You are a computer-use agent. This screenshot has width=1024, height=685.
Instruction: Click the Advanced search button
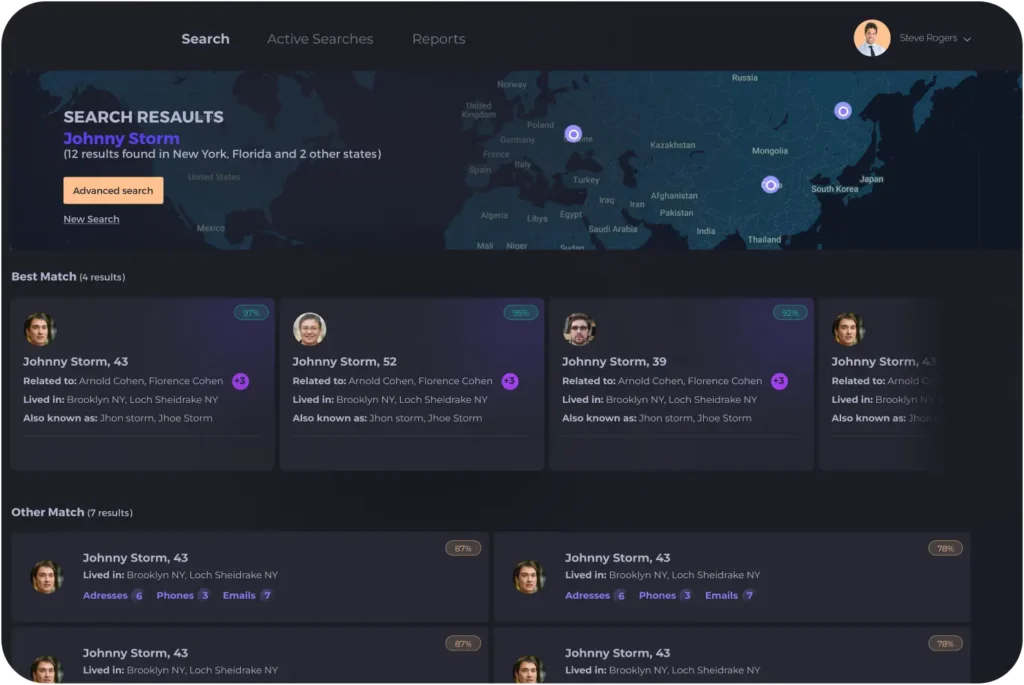point(113,191)
